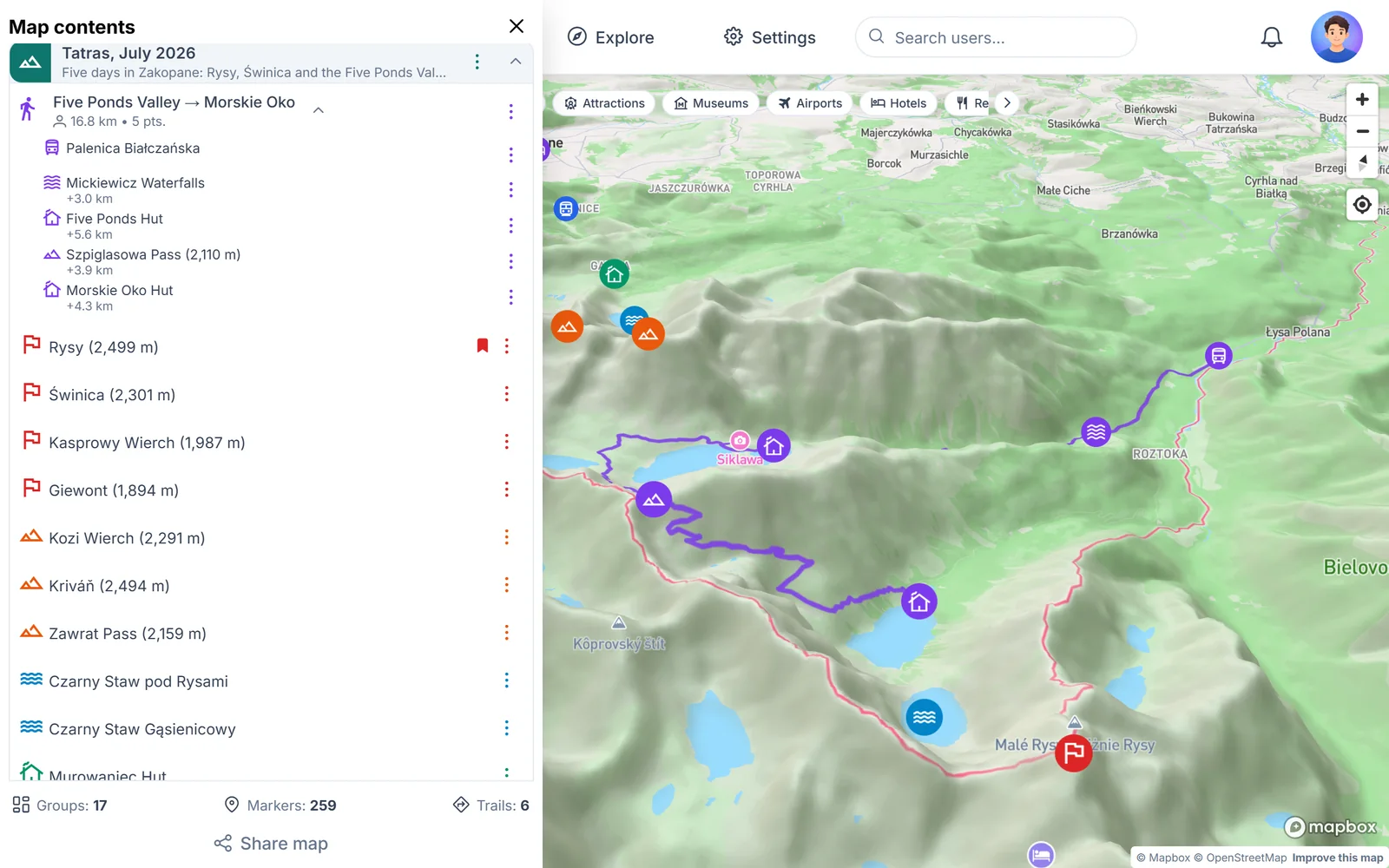1389x868 pixels.
Task: Click the Search users field
Action: point(996,37)
